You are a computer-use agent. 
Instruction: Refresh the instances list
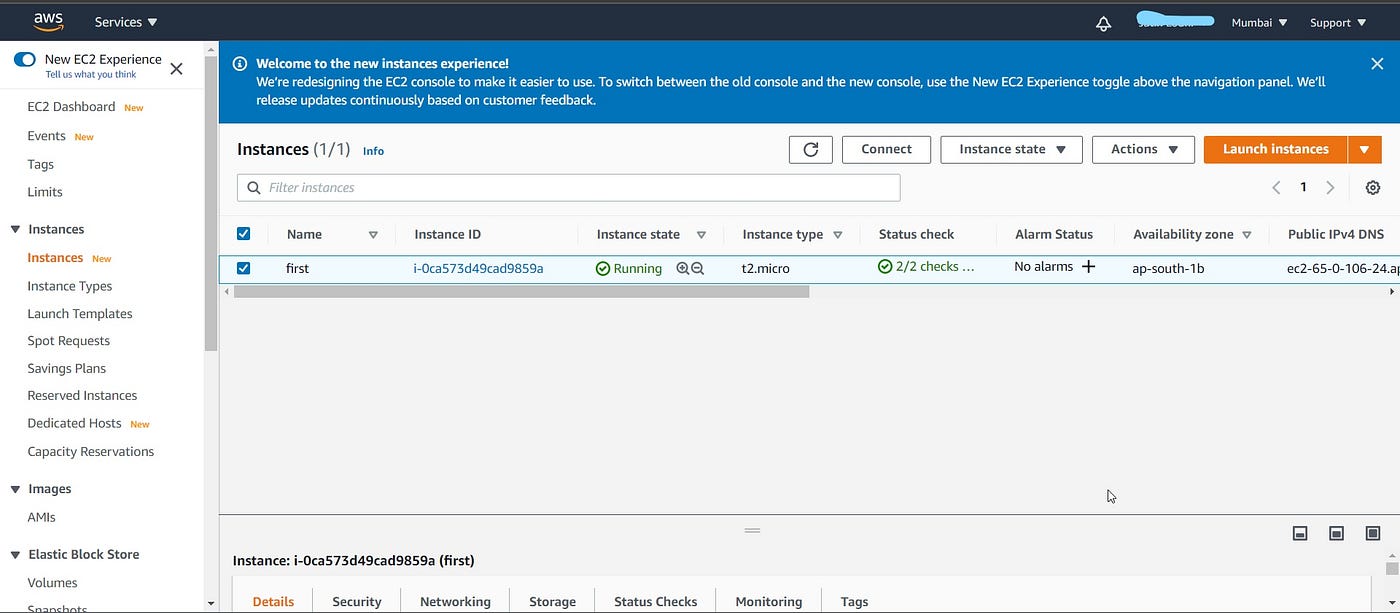pos(811,149)
